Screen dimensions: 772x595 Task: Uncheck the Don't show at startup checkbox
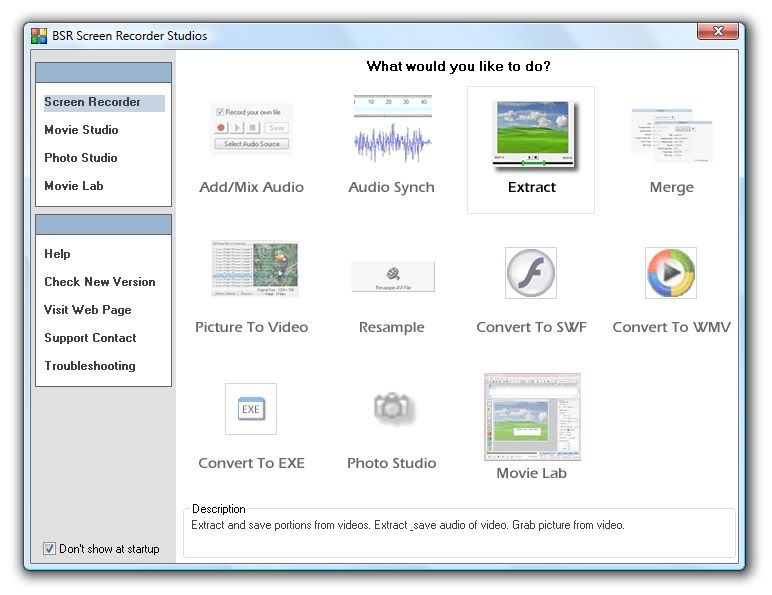click(x=49, y=548)
